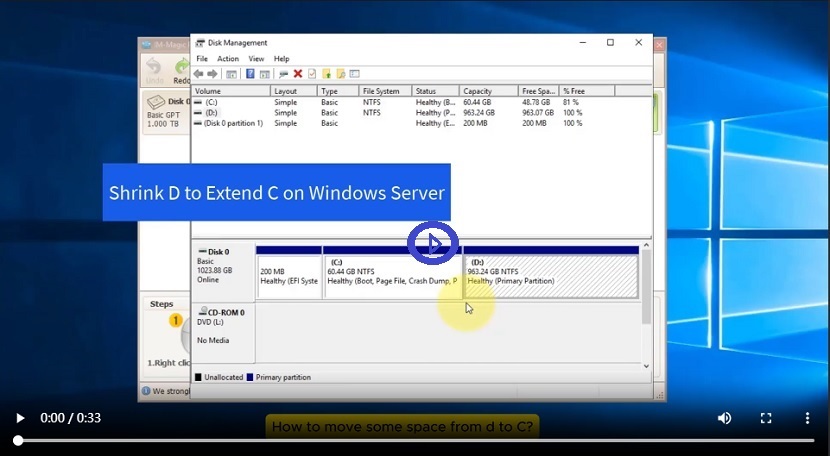Viewport: 830px width, 456px height.
Task: Select the (C:) 60.44 GB NTFS partition block
Action: [392, 272]
